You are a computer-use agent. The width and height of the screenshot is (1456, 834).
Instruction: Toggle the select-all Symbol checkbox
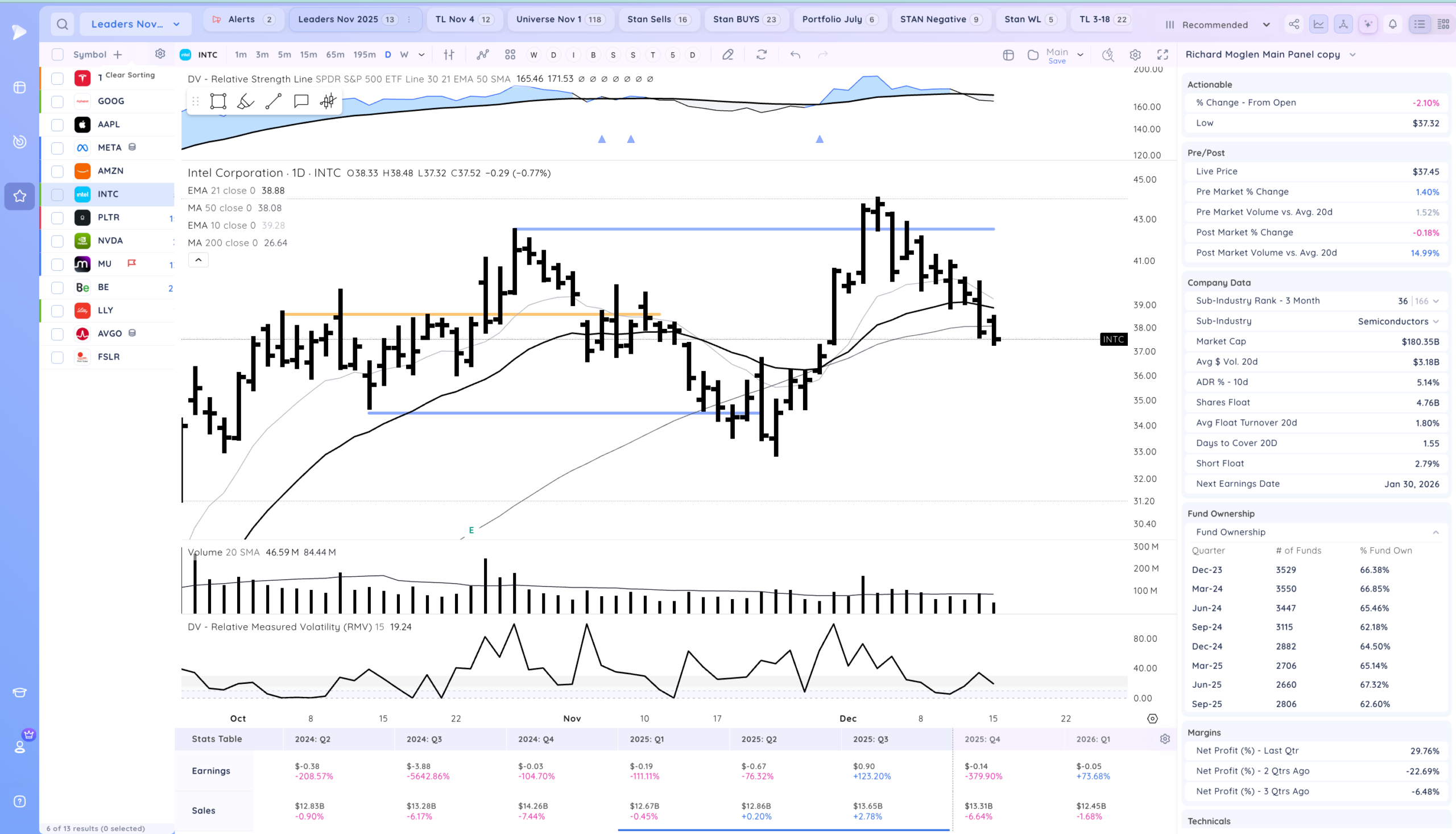pyautogui.click(x=57, y=55)
